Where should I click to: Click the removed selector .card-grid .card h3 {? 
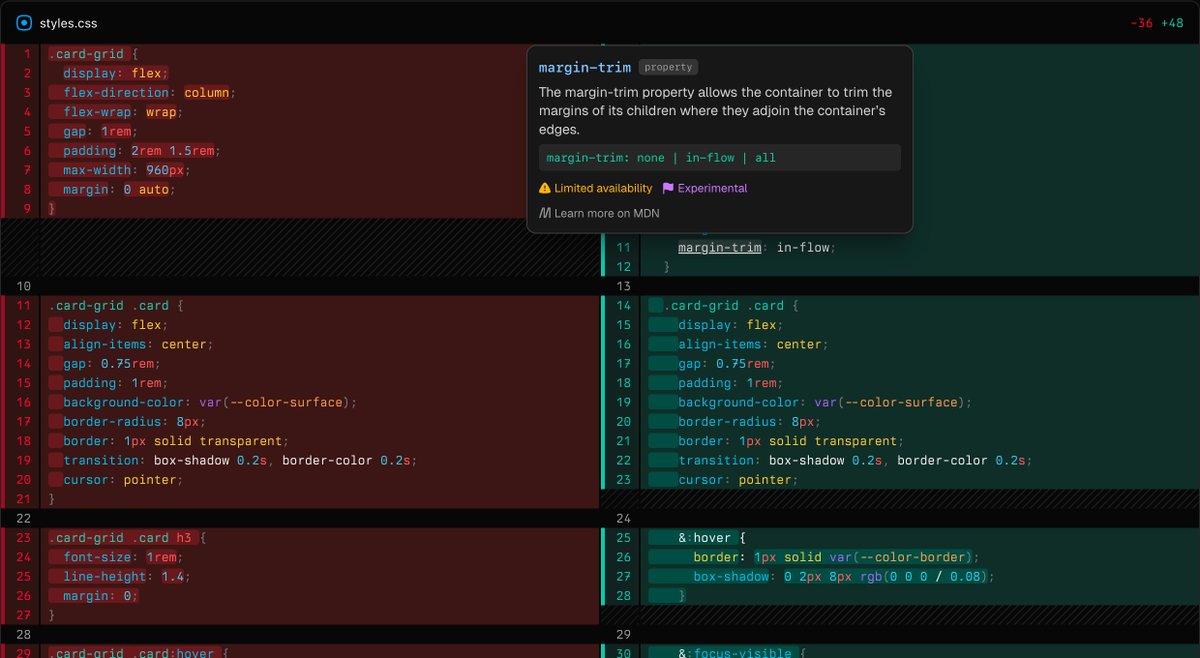(126, 538)
